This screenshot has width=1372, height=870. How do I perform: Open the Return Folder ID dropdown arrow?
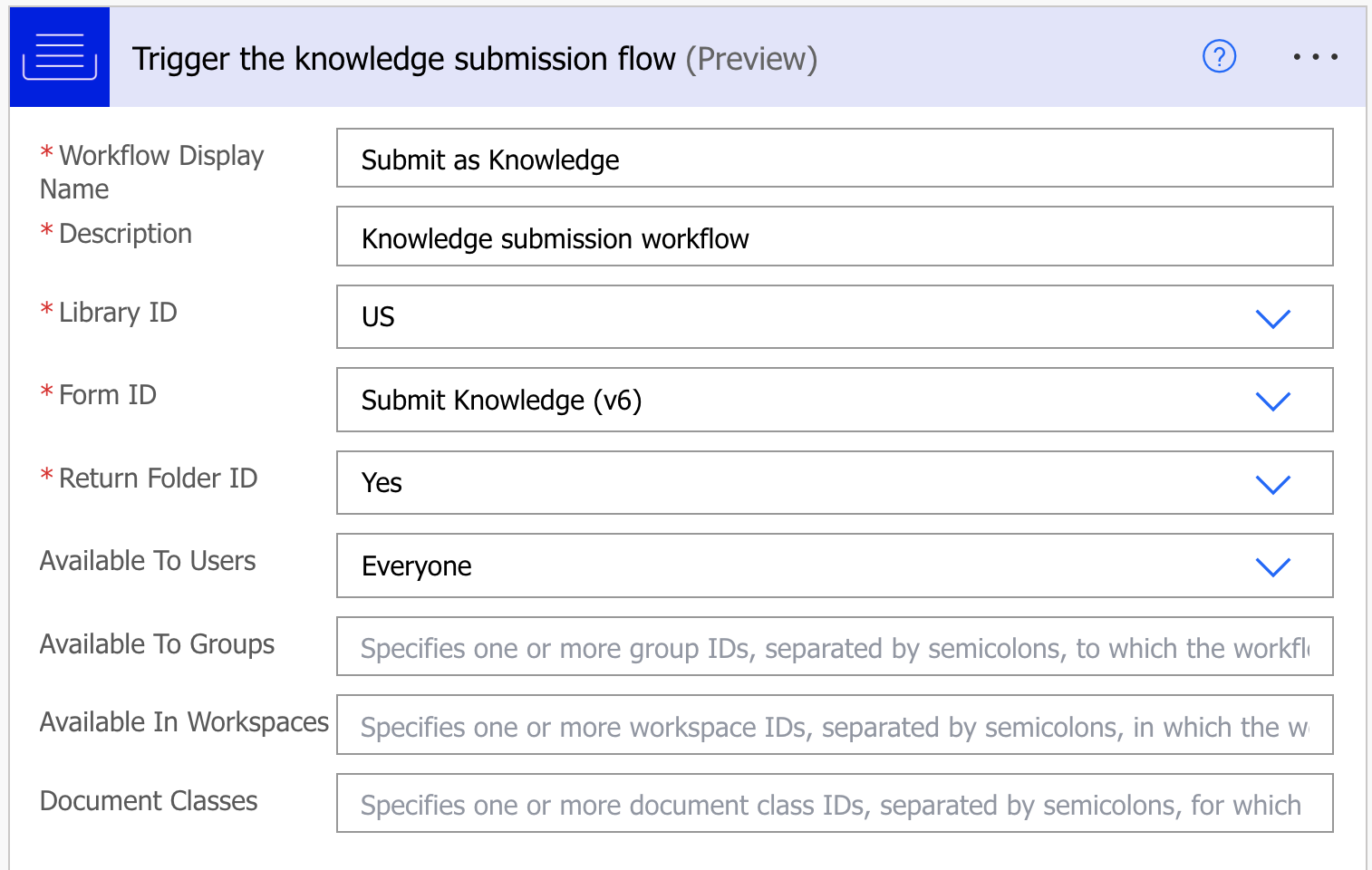[1272, 484]
